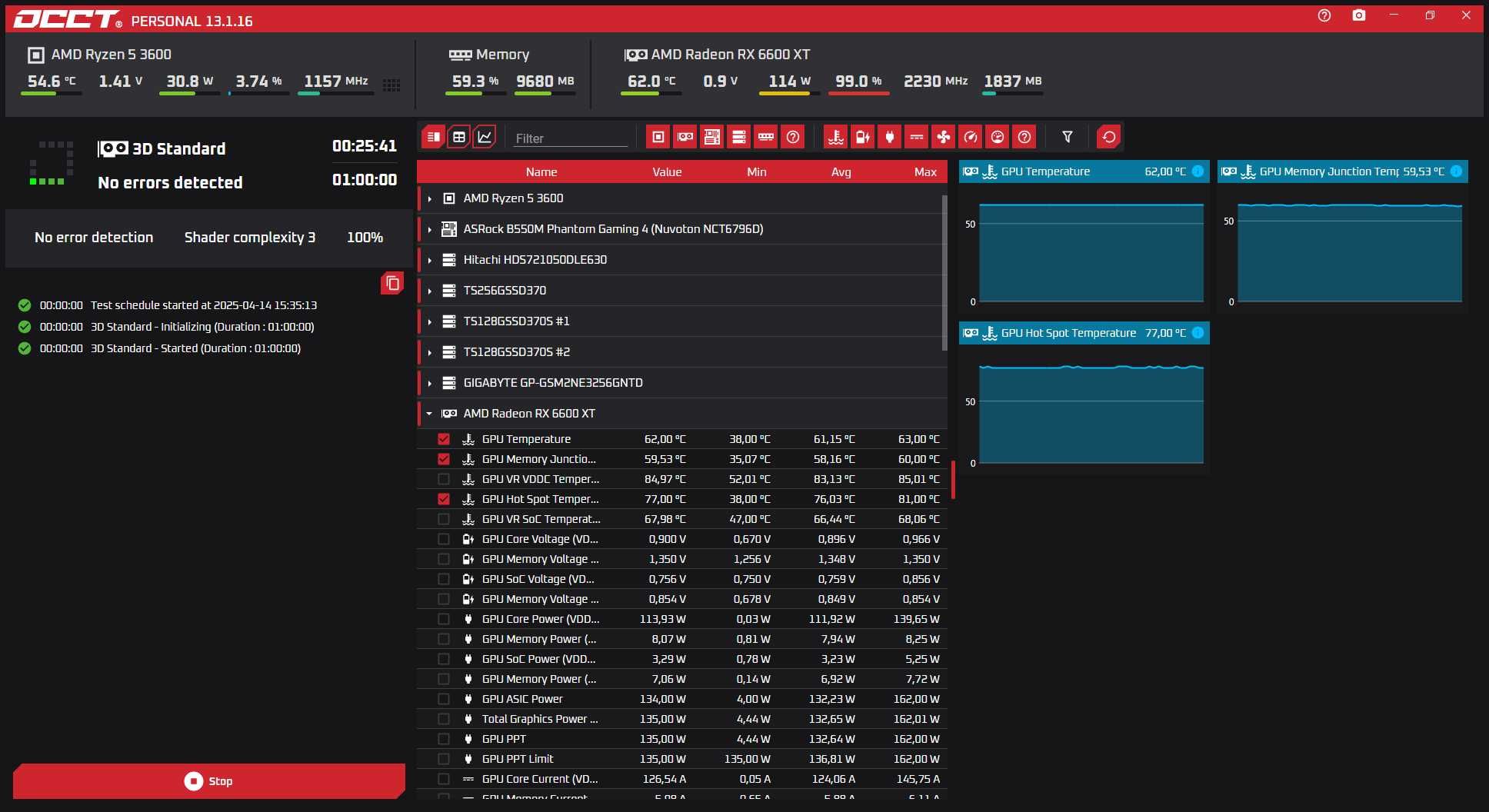Image resolution: width=1489 pixels, height=812 pixels.
Task: Expand the TS256GSSD370 drive node
Action: point(429,291)
